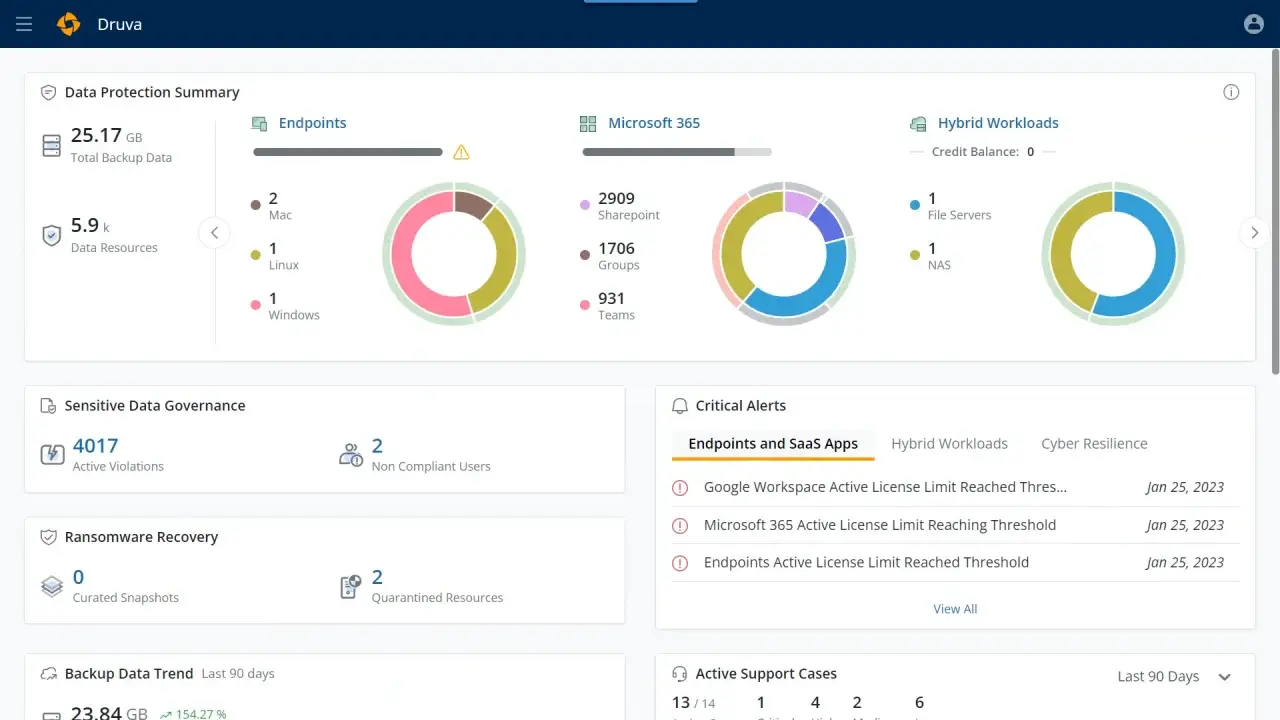
Task: Open the Endpoints summary link
Action: tap(312, 122)
